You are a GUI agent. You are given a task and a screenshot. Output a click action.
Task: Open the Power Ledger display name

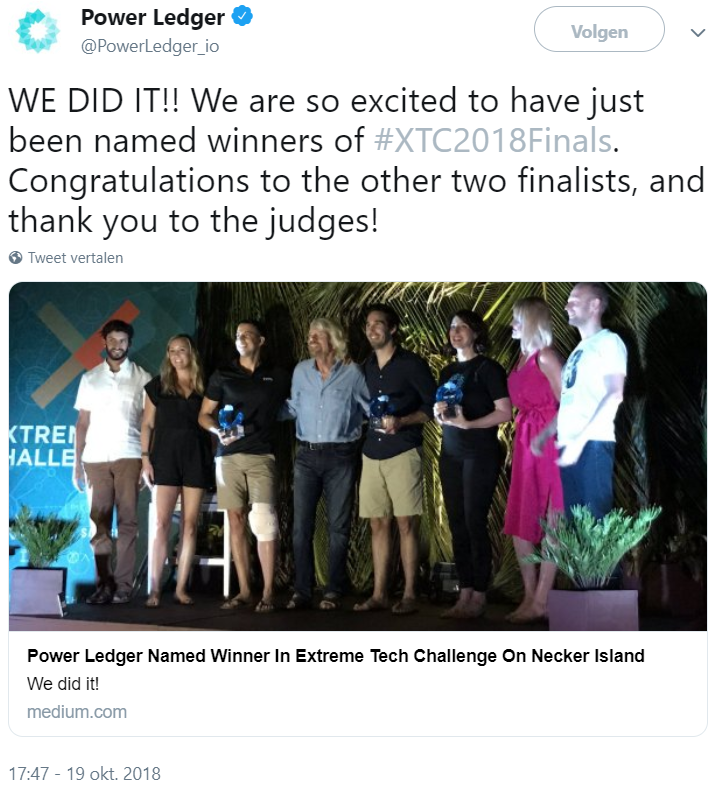click(152, 17)
